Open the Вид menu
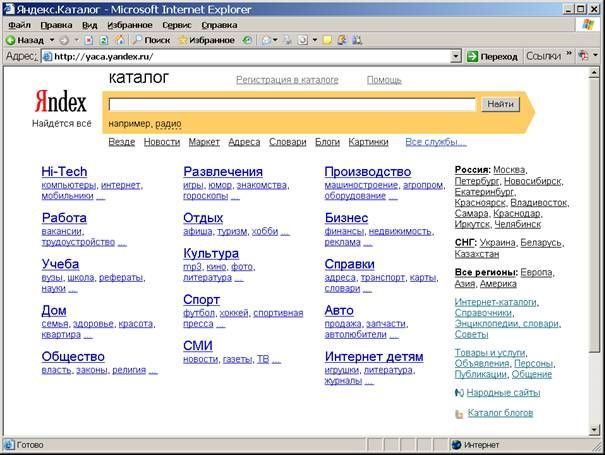The height and width of the screenshot is (455, 605). pyautogui.click(x=90, y=25)
